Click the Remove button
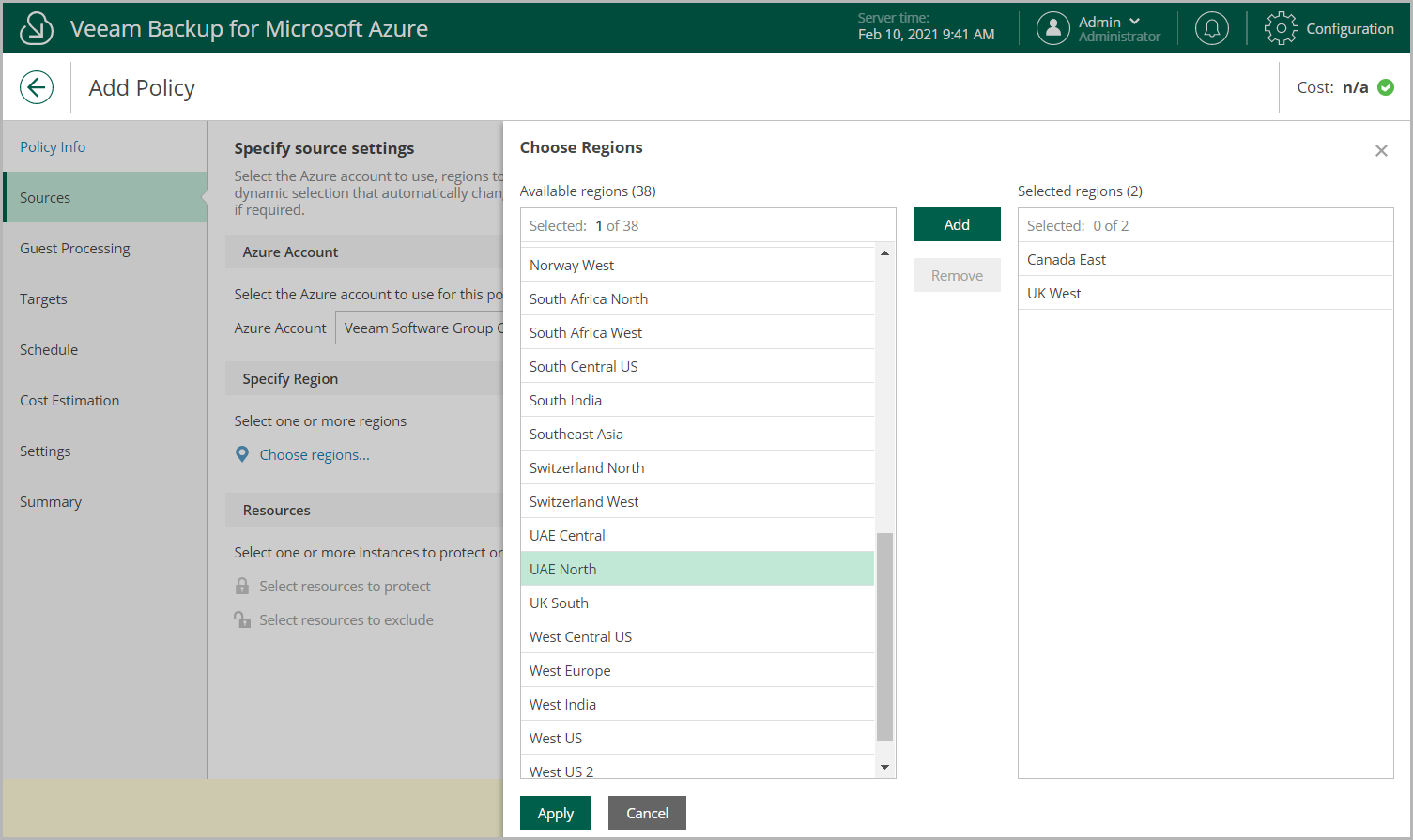Viewport: 1413px width, 840px height. click(x=957, y=275)
